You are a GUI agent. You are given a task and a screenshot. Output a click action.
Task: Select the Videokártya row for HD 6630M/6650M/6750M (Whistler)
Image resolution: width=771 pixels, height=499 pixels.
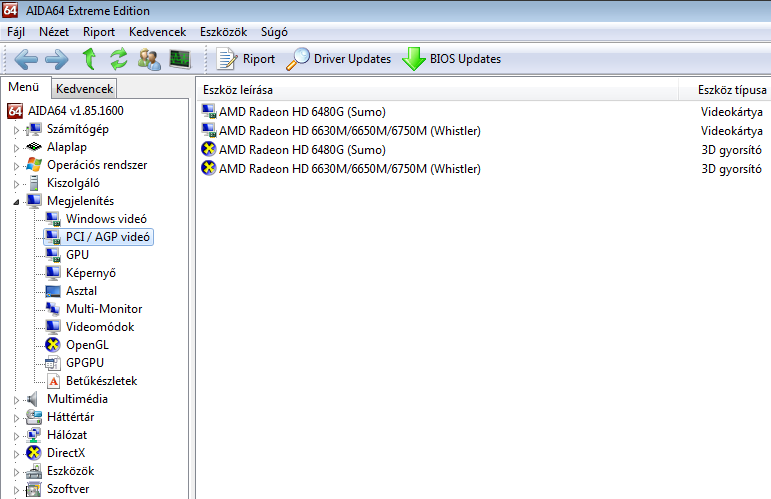click(x=484, y=131)
